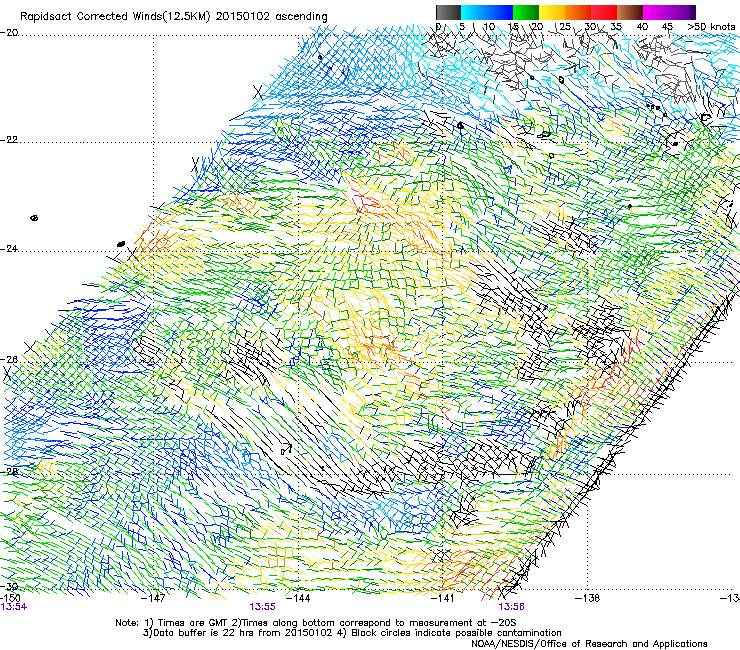Click the brown 35-40 knots legend swatch
The image size is (740, 650).
[630, 12]
